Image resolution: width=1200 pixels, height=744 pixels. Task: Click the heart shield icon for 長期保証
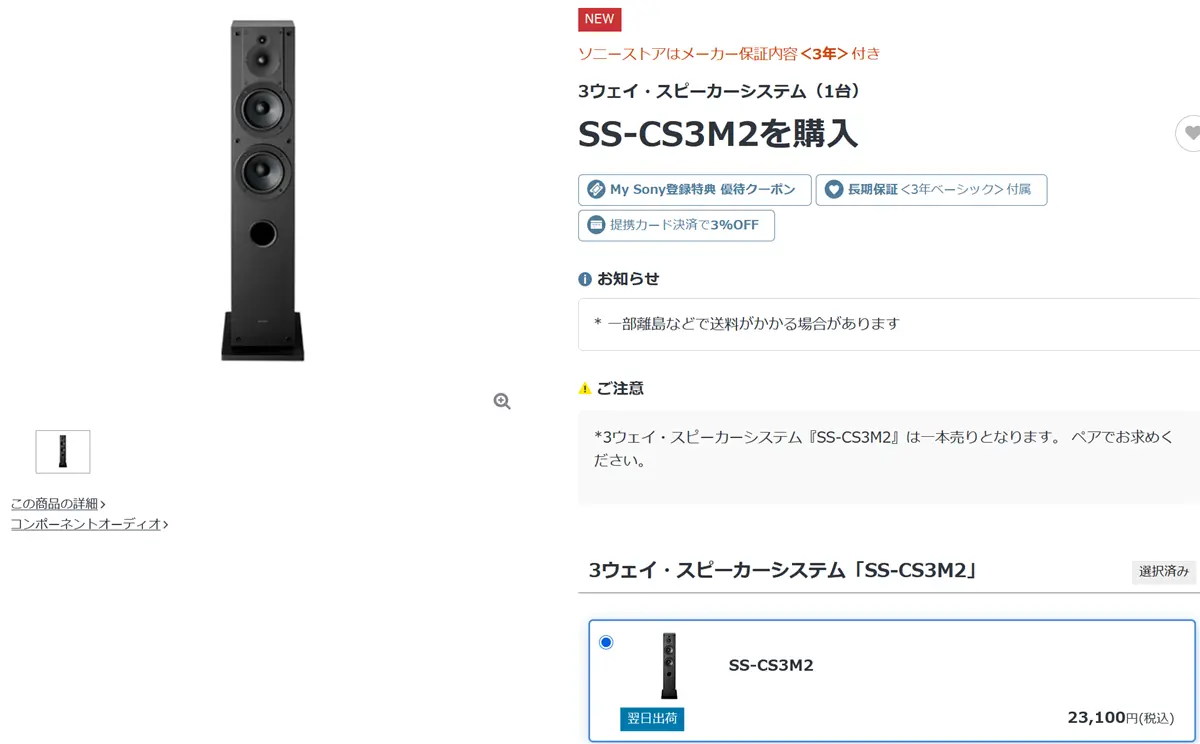833,190
